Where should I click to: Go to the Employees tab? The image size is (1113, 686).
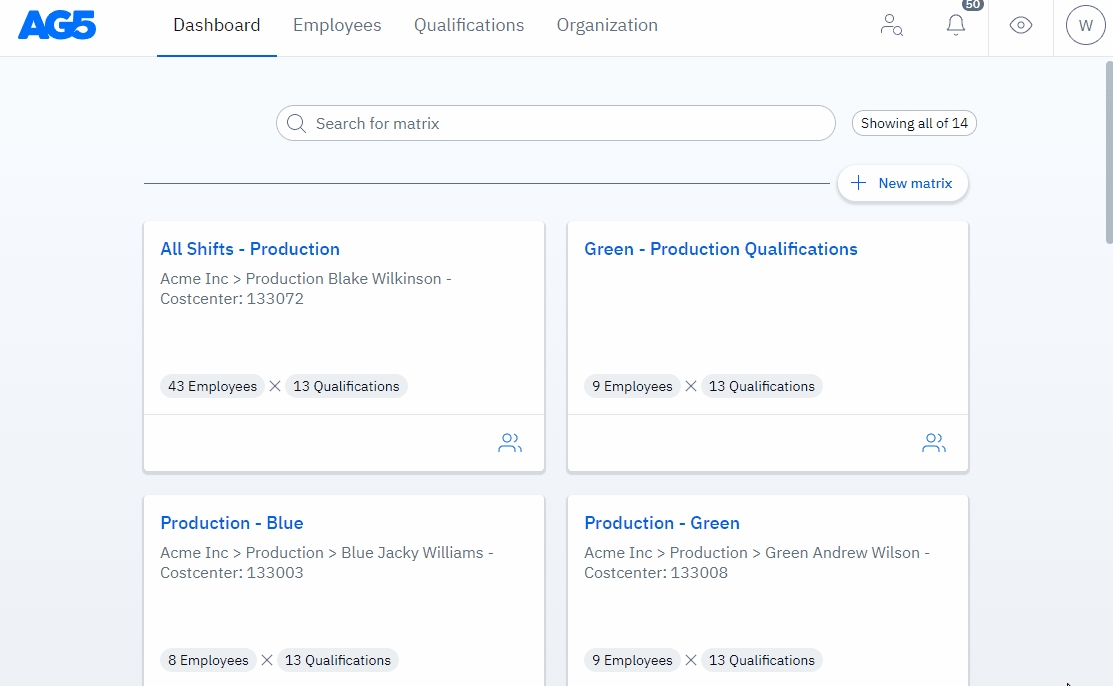coord(337,26)
